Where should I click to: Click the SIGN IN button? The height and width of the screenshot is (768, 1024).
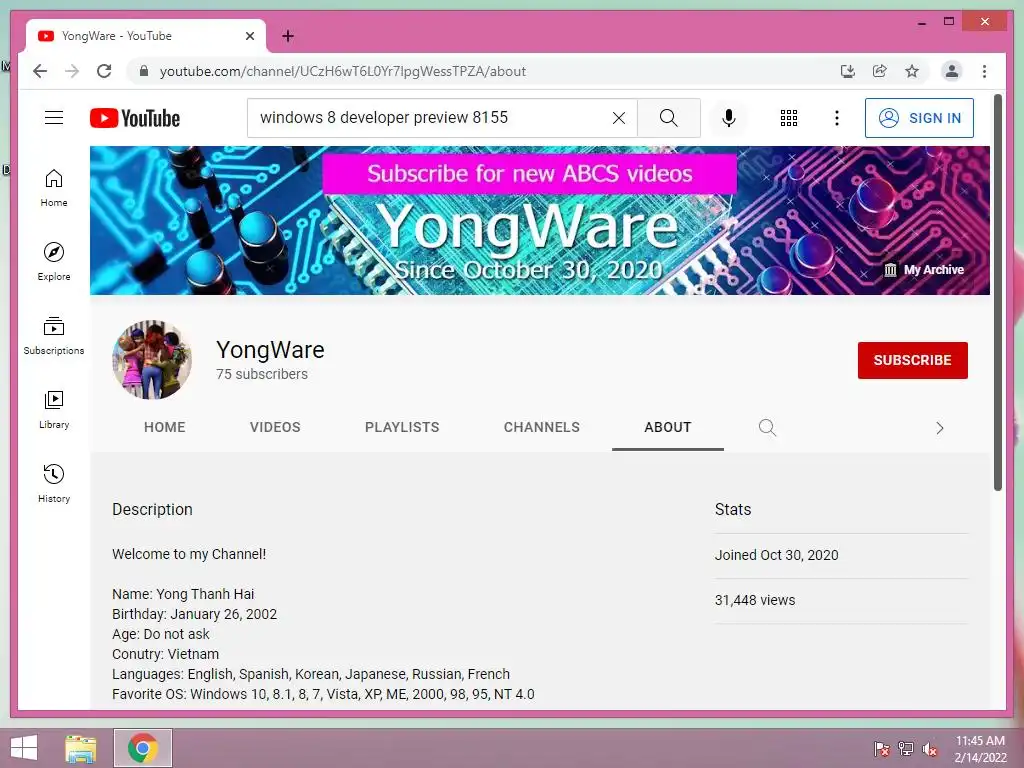(919, 118)
